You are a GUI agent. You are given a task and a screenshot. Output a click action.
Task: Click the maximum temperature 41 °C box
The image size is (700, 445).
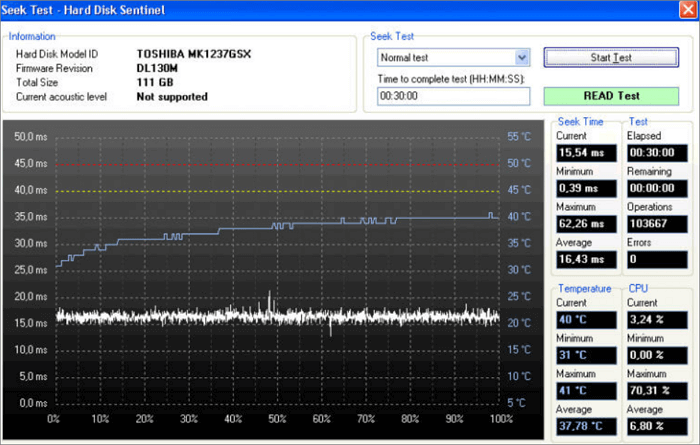pyautogui.click(x=585, y=391)
